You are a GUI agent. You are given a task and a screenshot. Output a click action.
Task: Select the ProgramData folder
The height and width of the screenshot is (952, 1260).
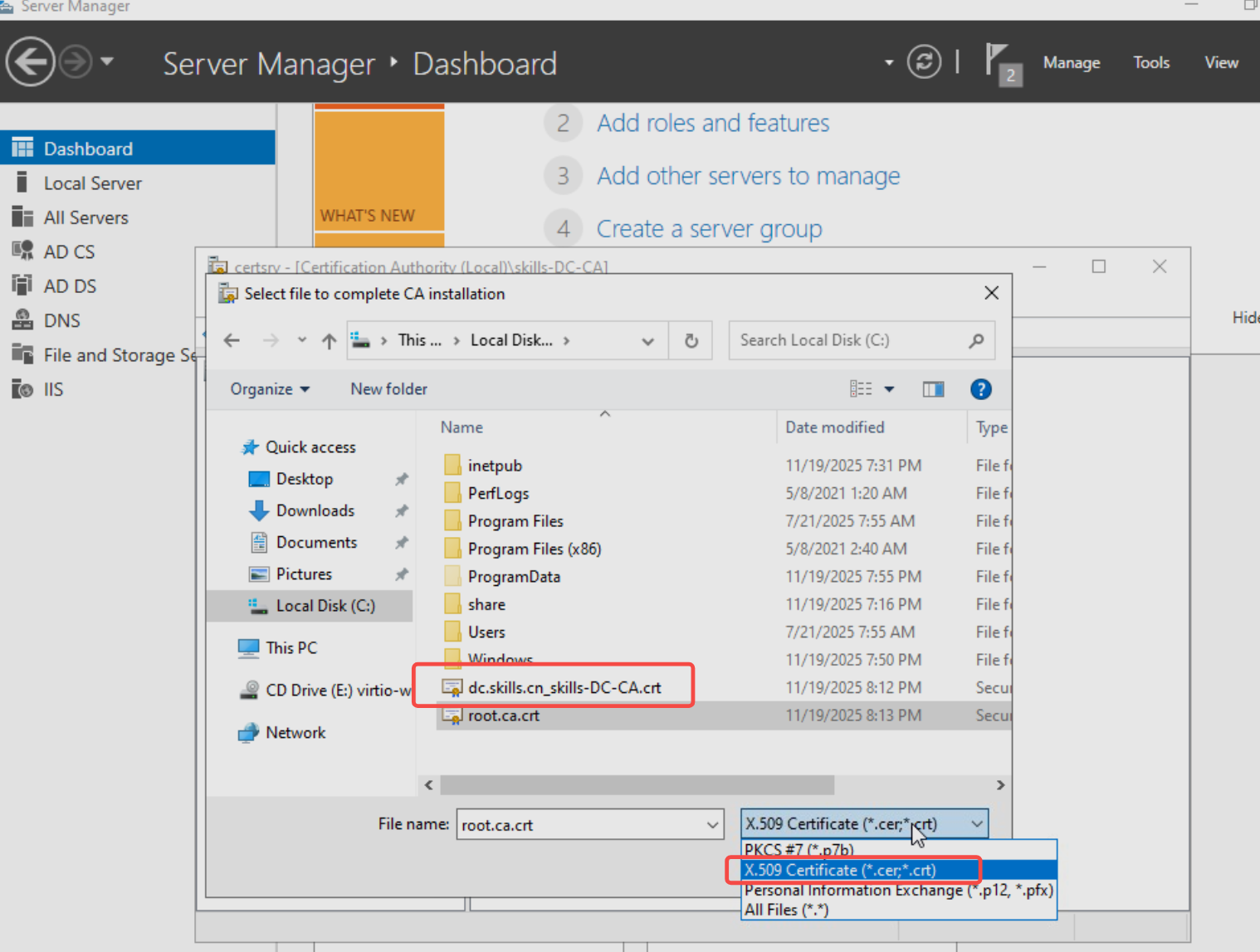(x=514, y=576)
